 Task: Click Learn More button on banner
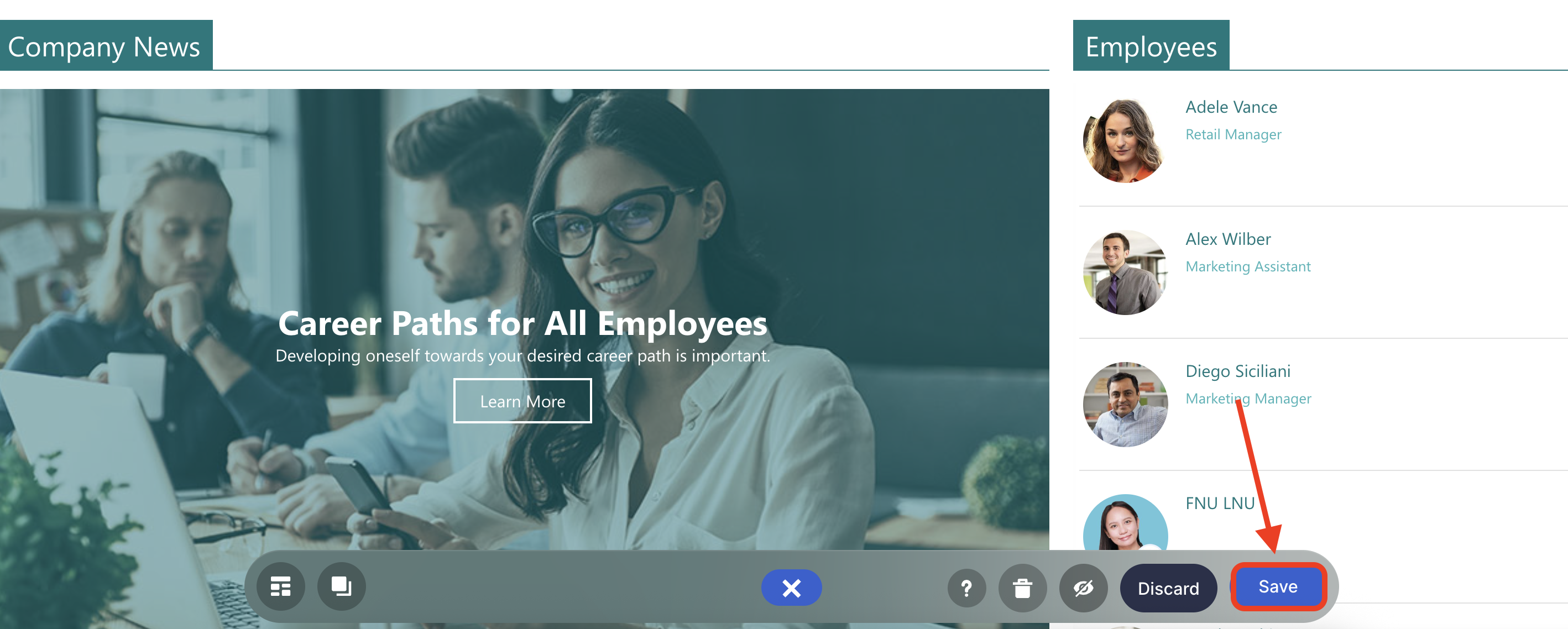pyautogui.click(x=522, y=401)
